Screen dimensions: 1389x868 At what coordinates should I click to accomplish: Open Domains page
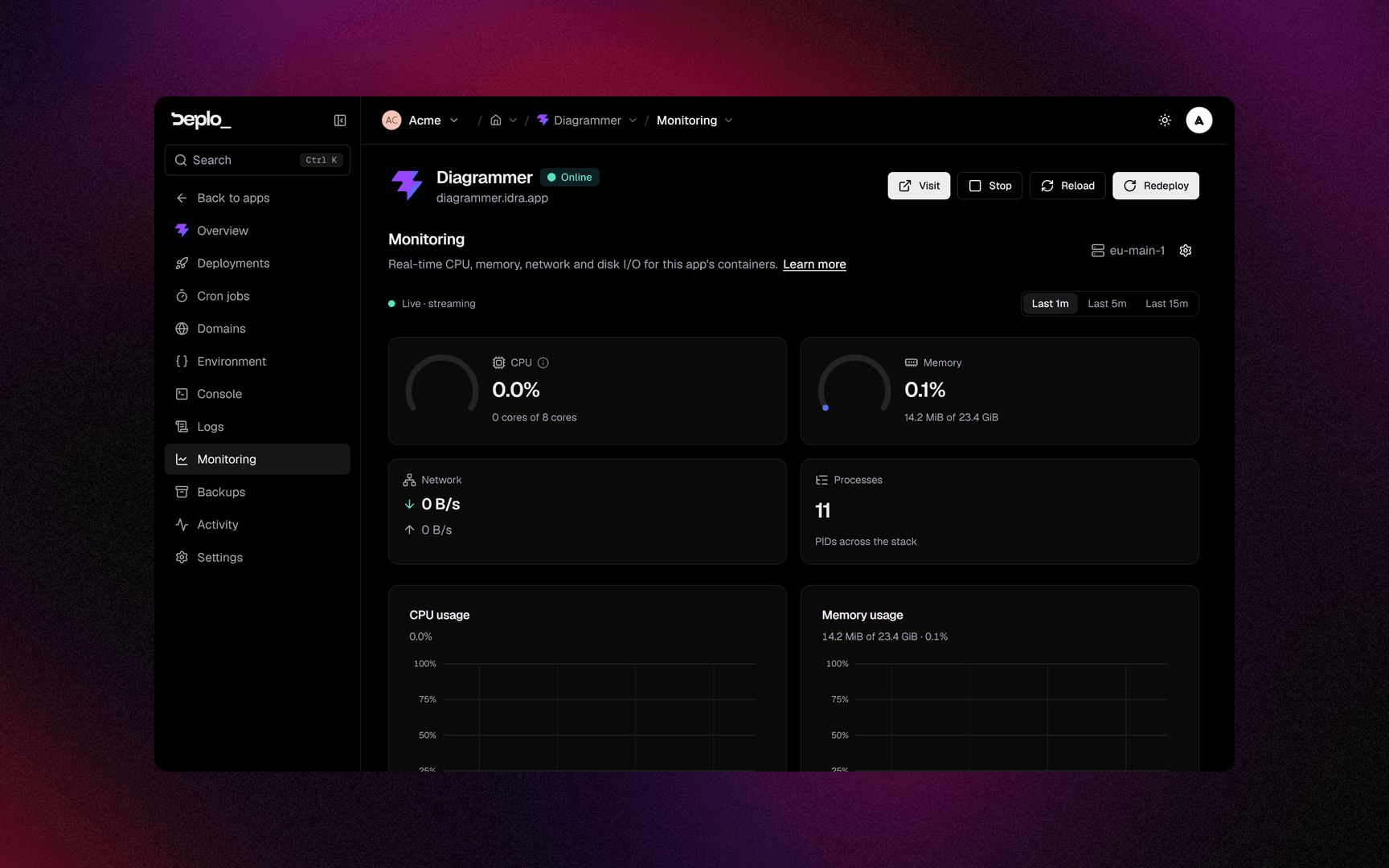[x=257, y=329]
